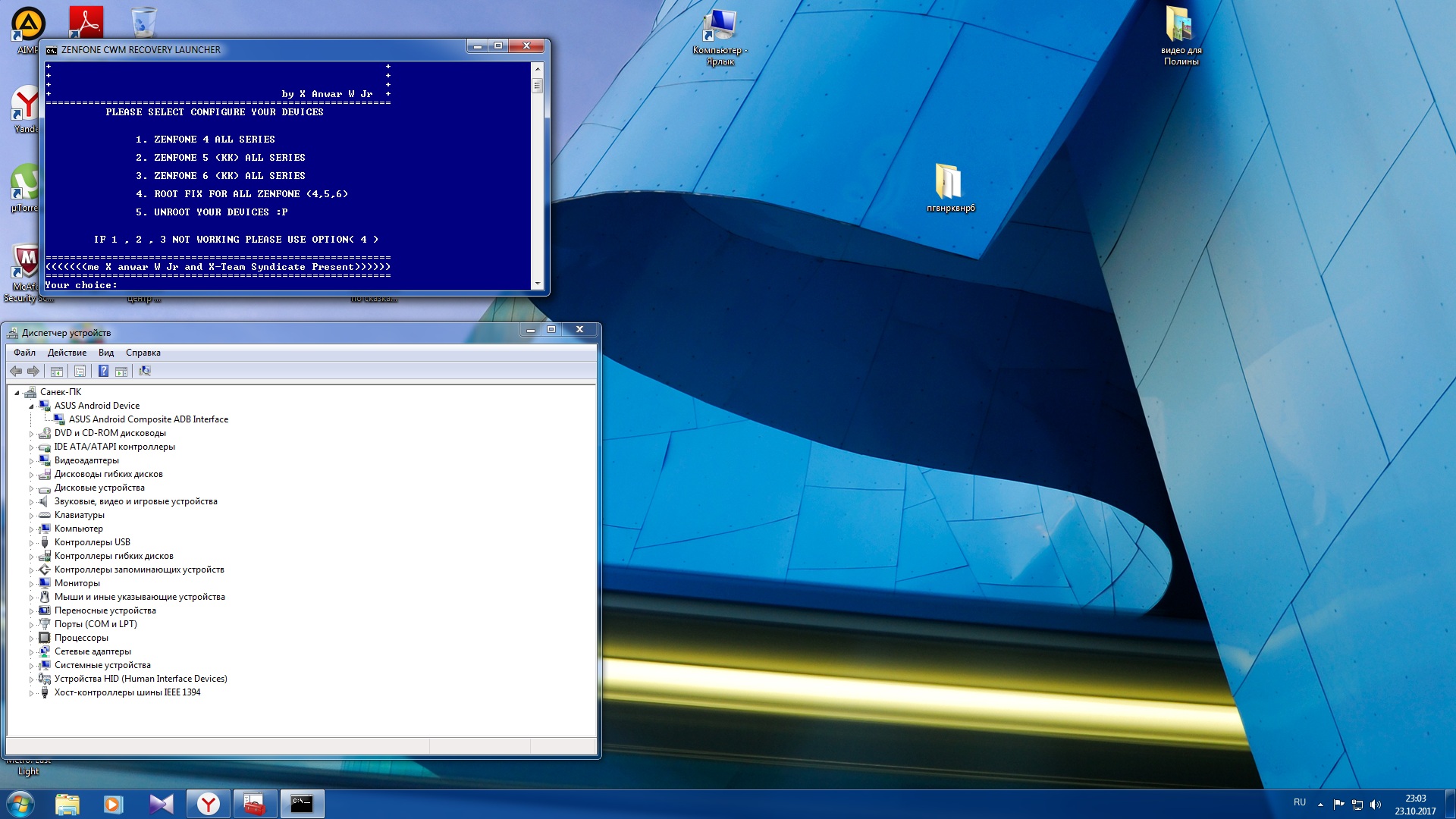Click the Windows Start button

(x=20, y=804)
